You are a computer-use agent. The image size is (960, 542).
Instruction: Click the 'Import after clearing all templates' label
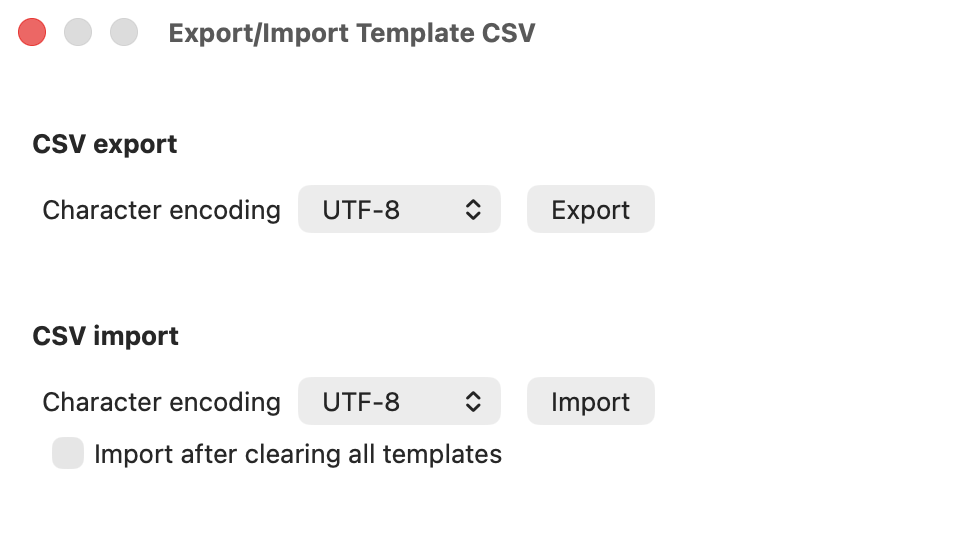point(298,454)
